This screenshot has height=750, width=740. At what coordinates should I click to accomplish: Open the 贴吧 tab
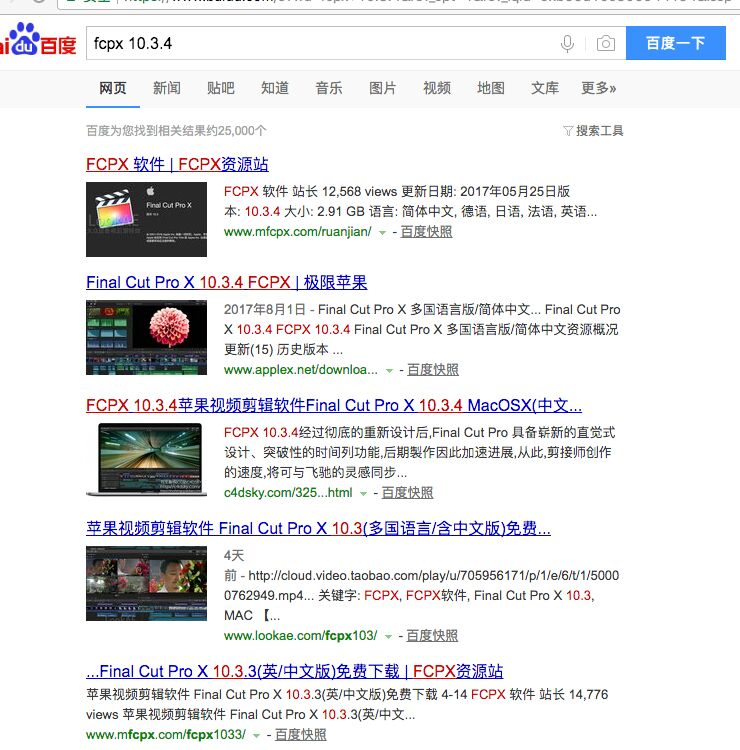tap(221, 88)
